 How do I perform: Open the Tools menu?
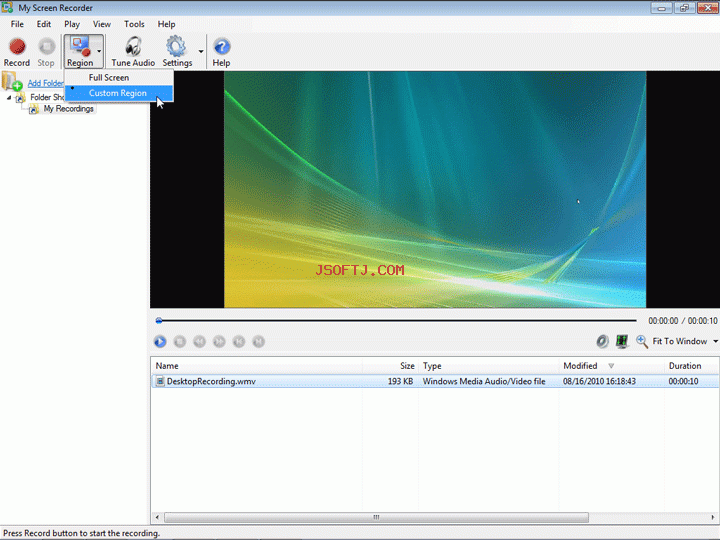(134, 24)
